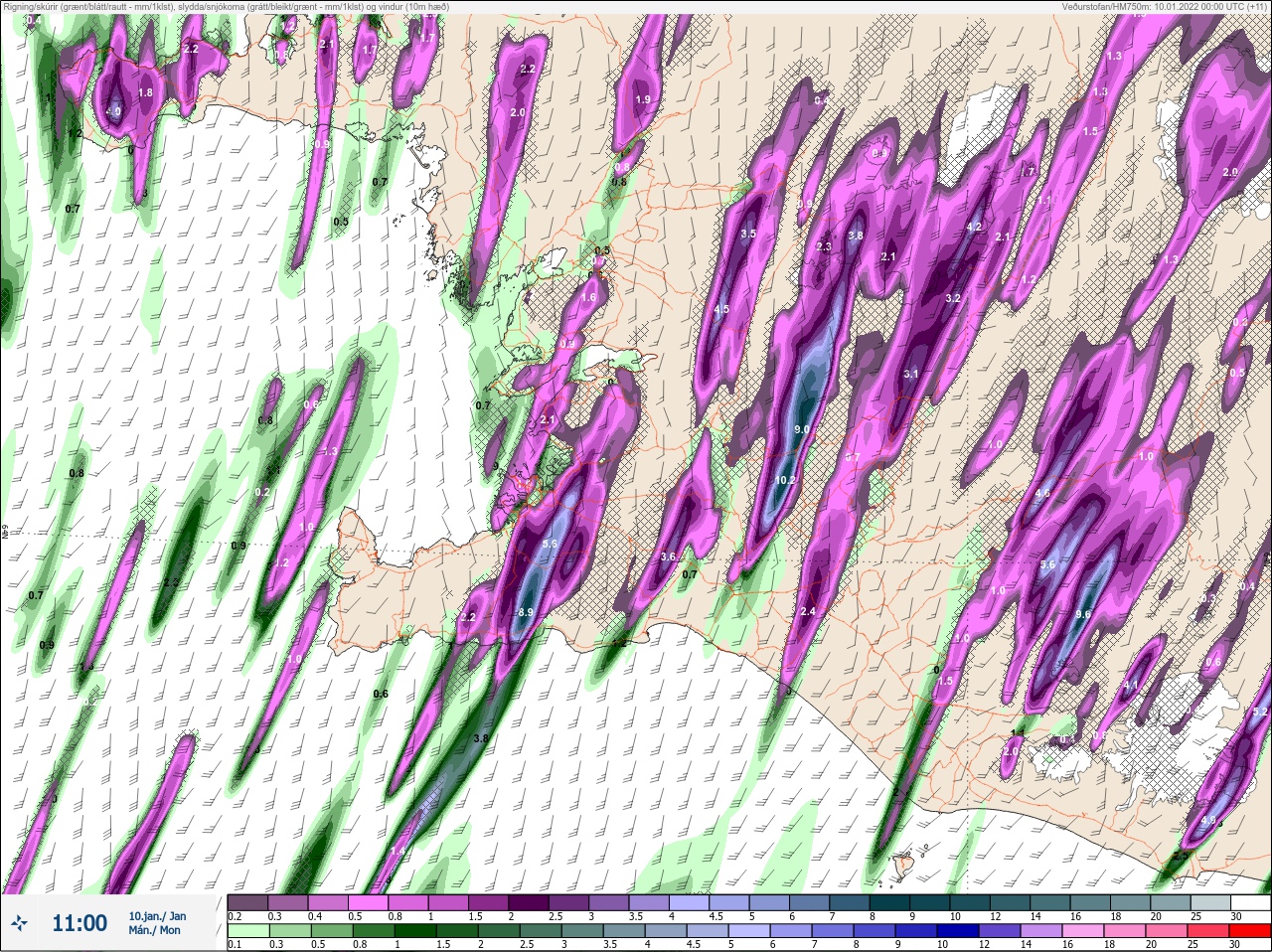This screenshot has width=1272, height=952.
Task: Click the 'Mán./ Mon' weekday label
Action: 155,930
